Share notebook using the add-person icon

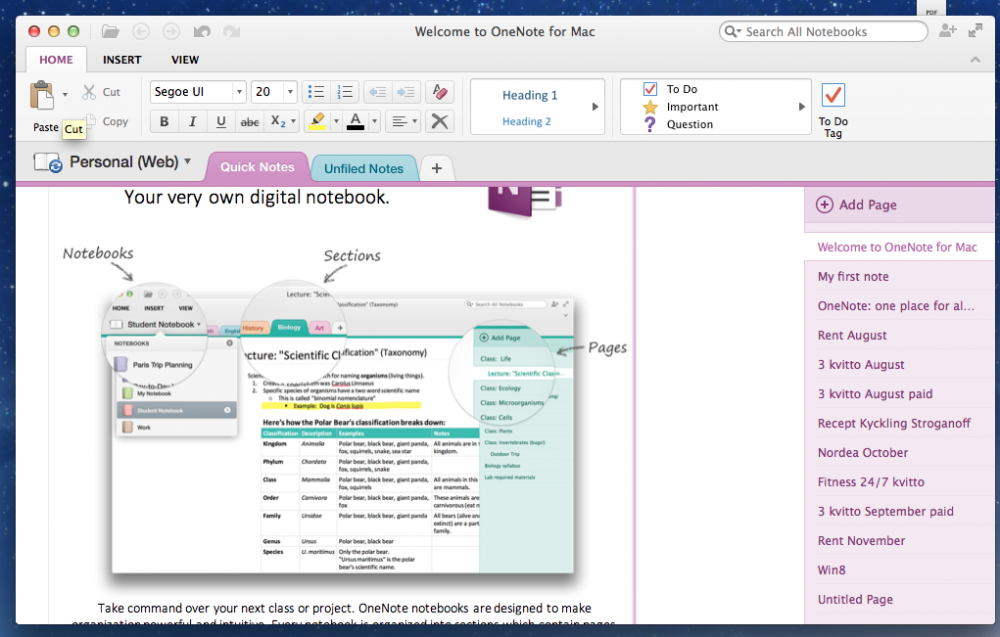point(948,31)
